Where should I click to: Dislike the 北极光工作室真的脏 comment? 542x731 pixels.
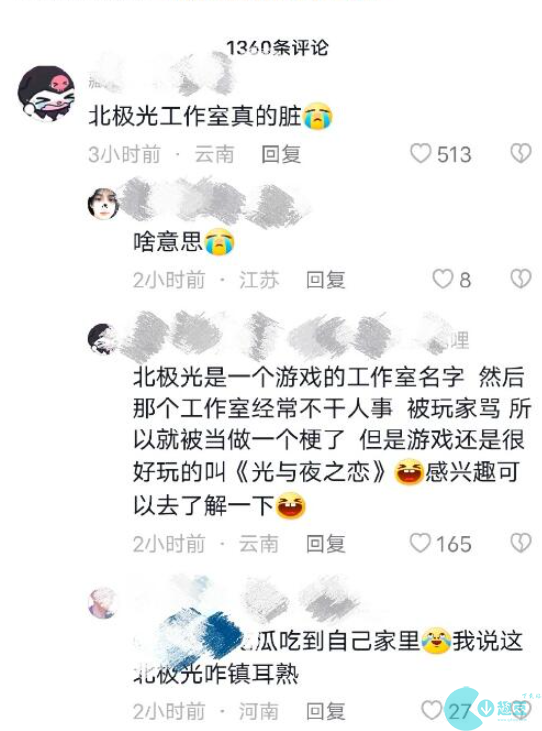point(521,153)
